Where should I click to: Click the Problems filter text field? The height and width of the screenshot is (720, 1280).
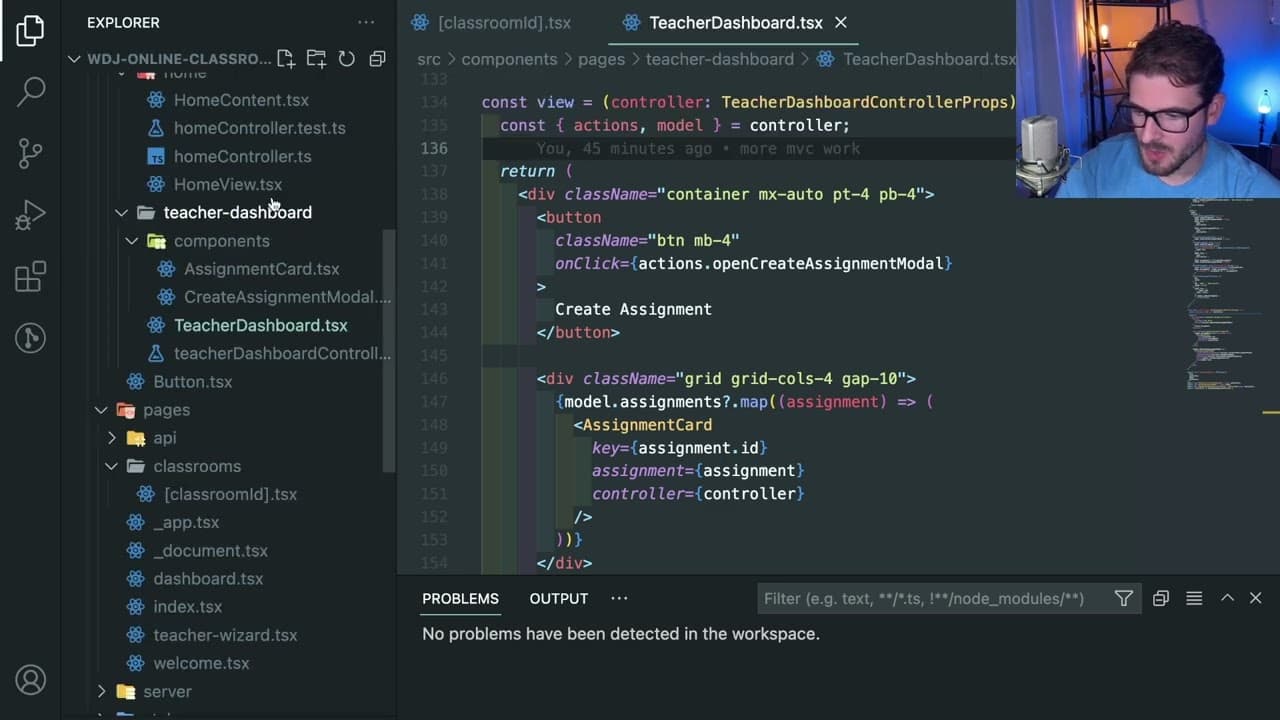(935, 598)
